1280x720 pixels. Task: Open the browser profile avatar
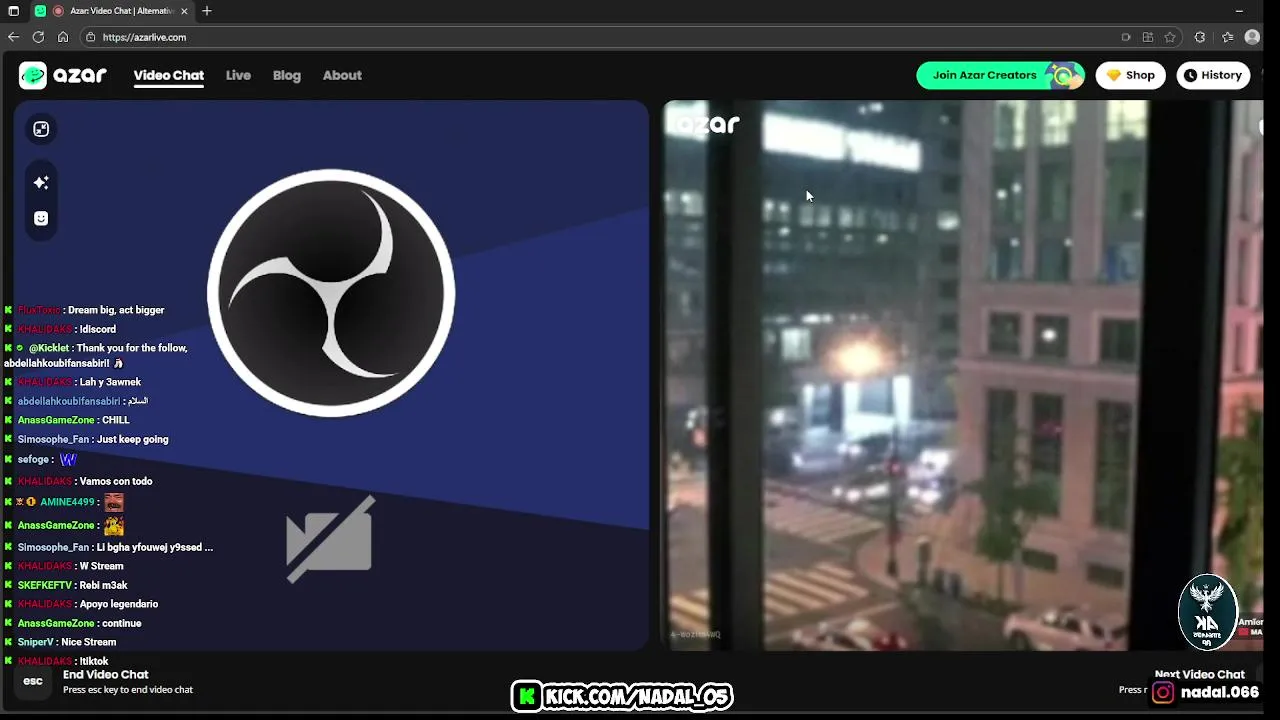1252,37
